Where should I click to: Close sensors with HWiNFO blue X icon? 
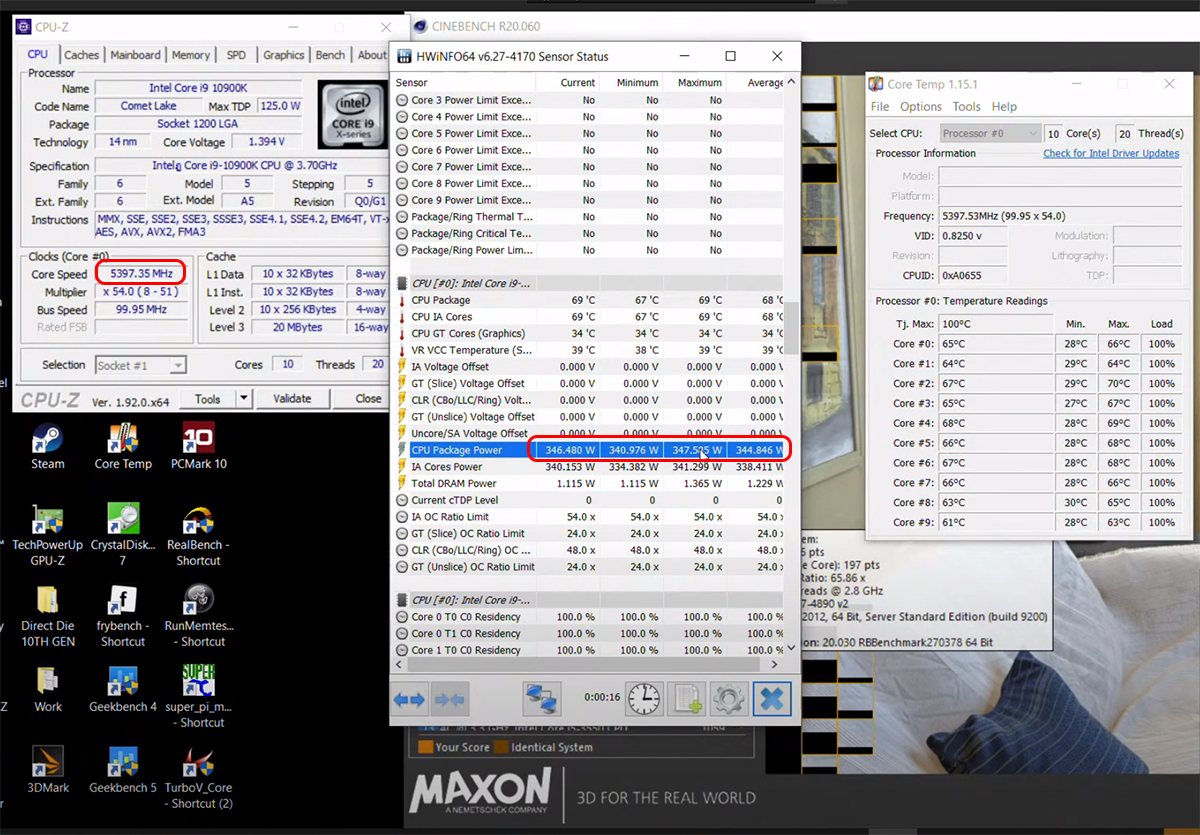(771, 699)
